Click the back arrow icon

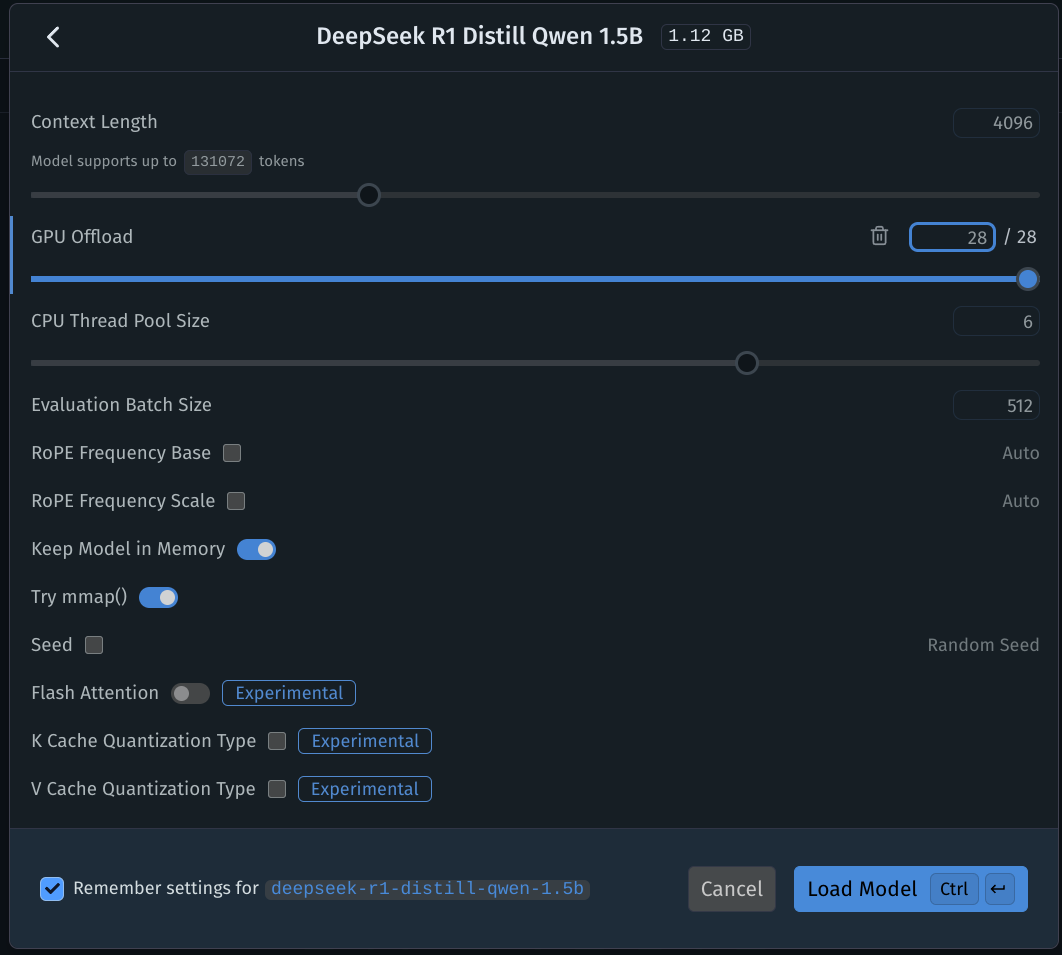point(54,37)
